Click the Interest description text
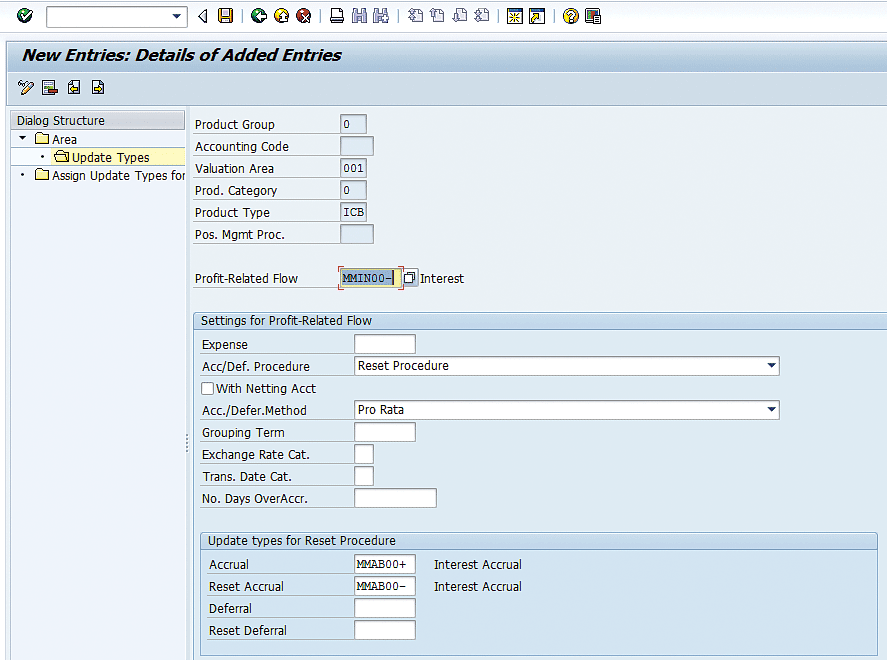 tap(442, 278)
